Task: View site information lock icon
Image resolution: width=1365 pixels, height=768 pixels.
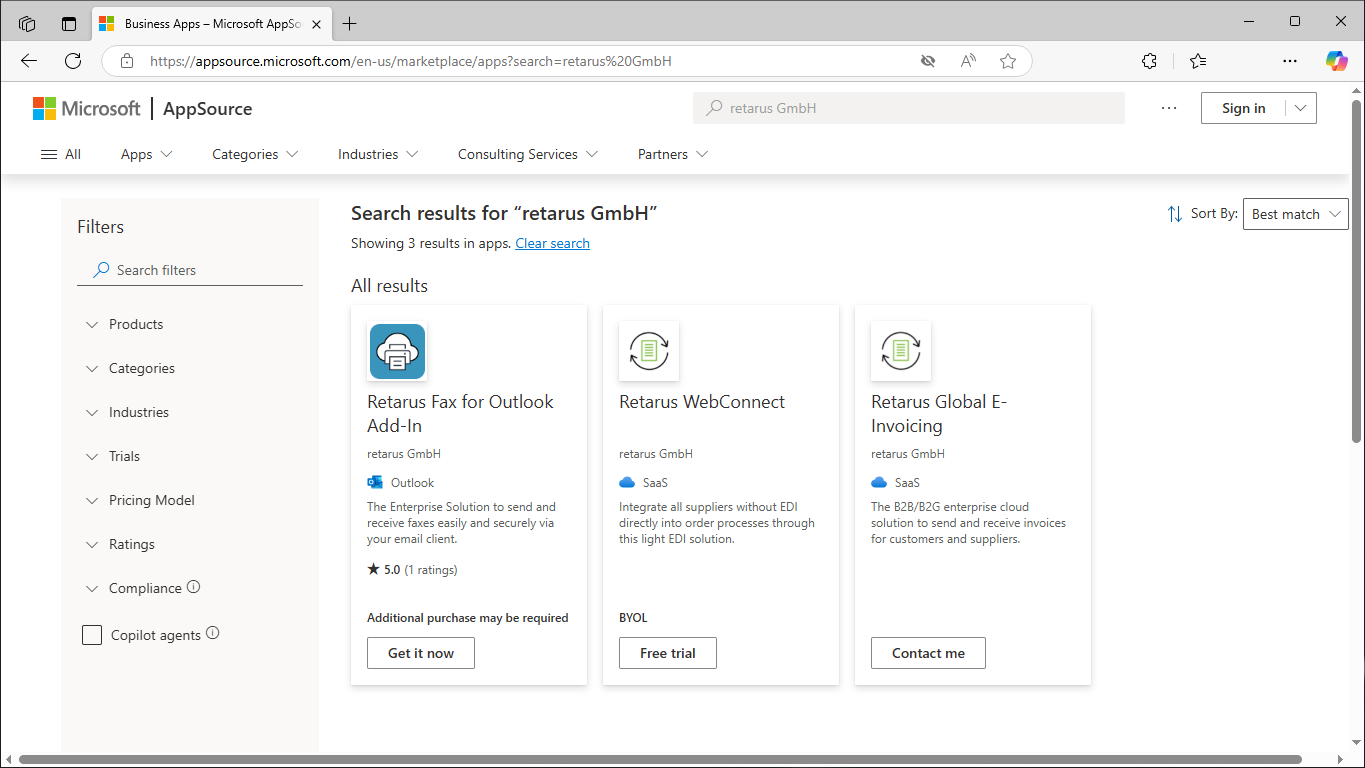Action: click(x=126, y=61)
